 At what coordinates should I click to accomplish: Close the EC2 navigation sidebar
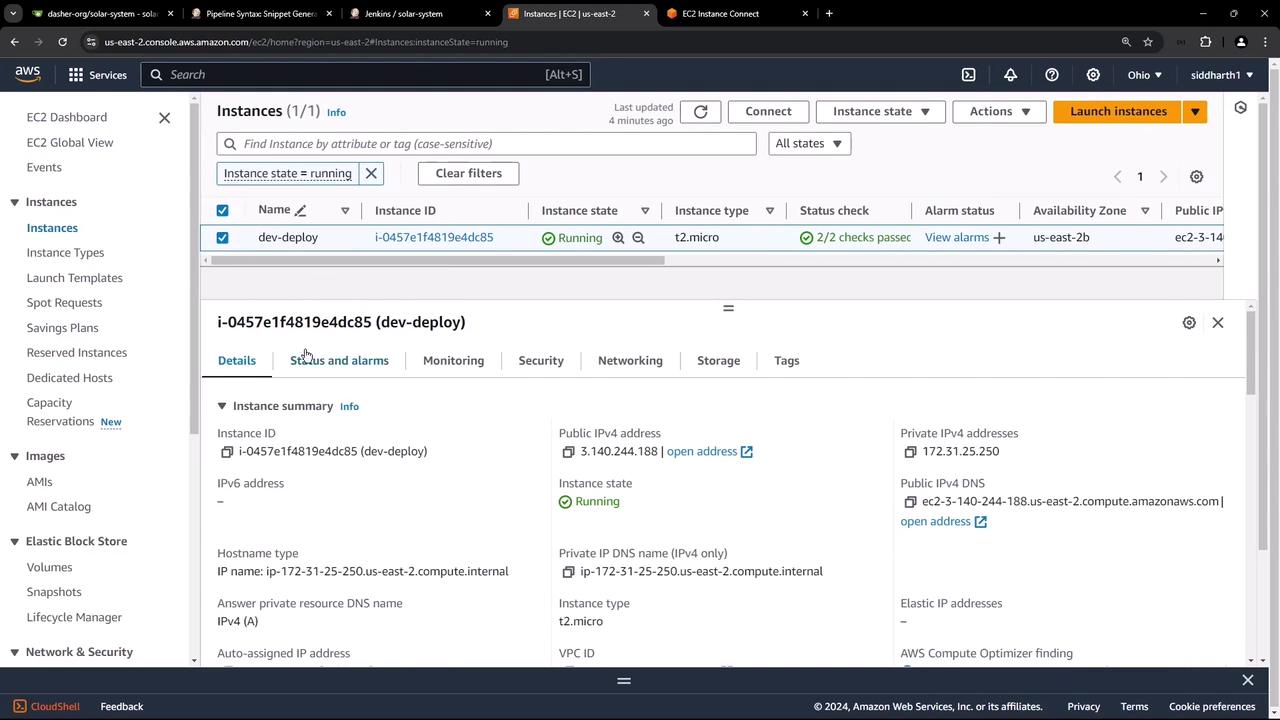pos(164,118)
